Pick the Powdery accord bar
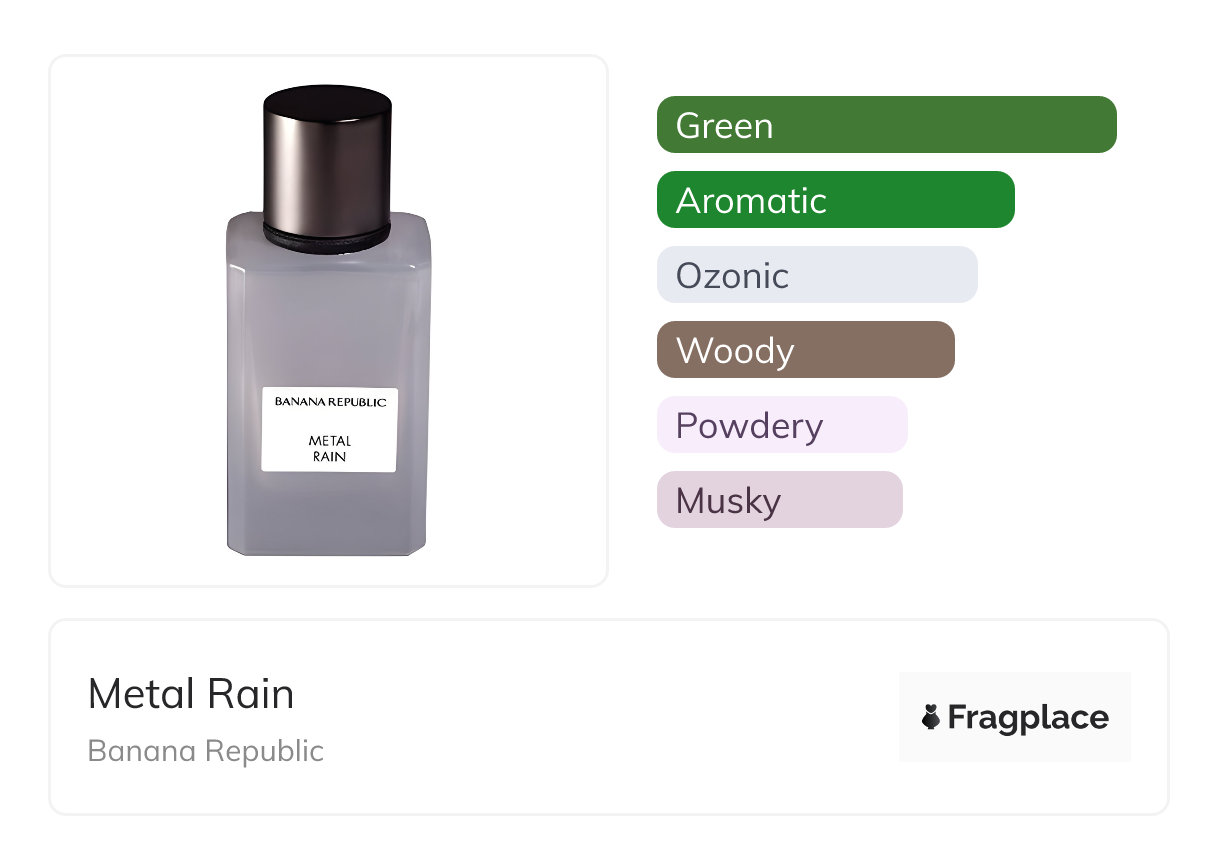Screen dimensions: 1218x864 pos(782,425)
